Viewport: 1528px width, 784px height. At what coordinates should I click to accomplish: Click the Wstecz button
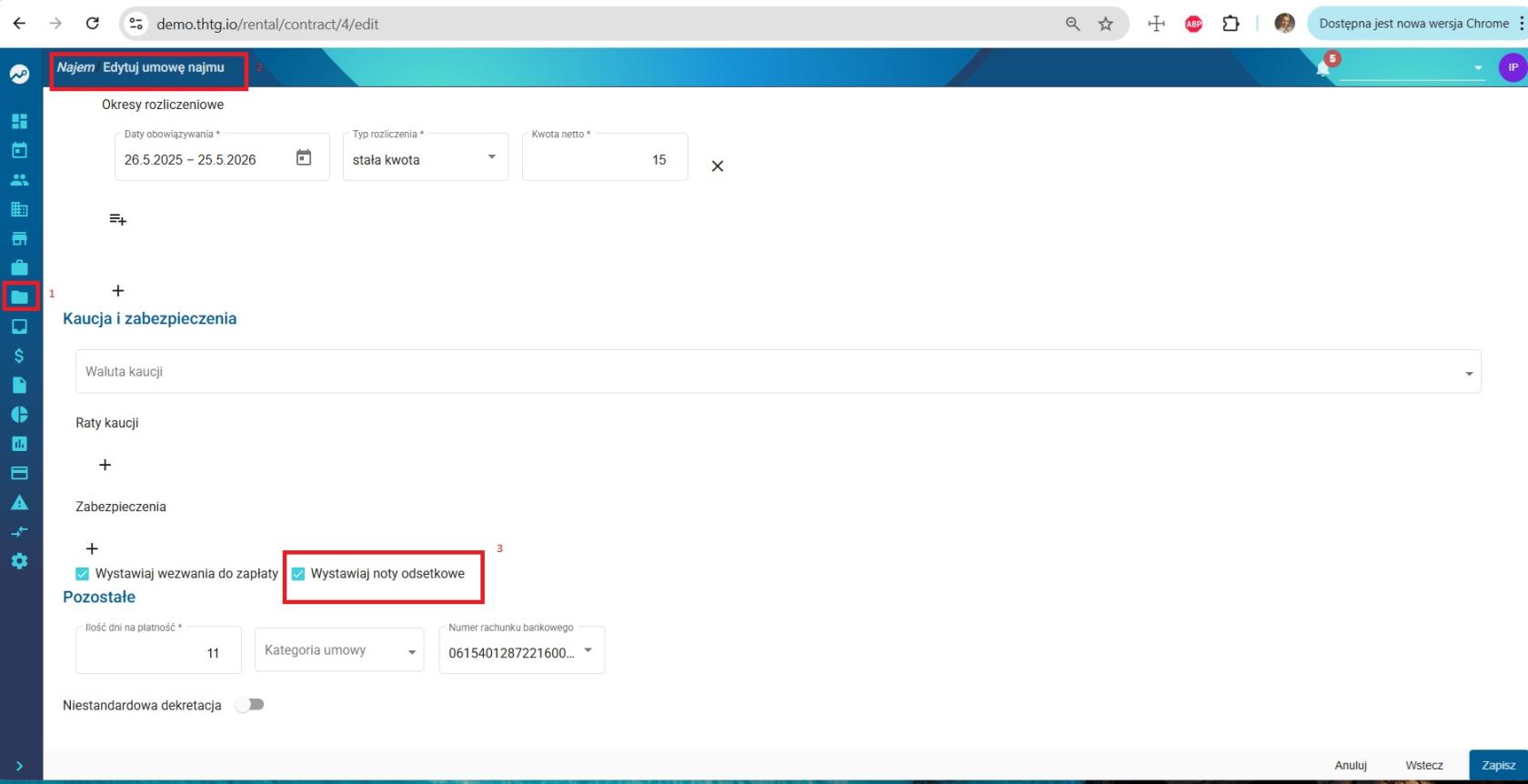pyautogui.click(x=1424, y=766)
